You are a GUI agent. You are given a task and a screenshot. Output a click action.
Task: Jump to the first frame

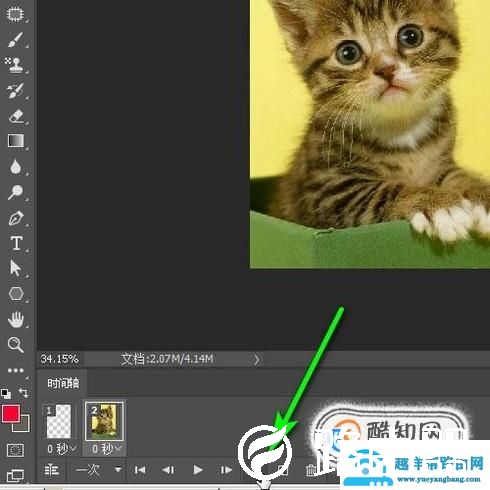[140, 470]
